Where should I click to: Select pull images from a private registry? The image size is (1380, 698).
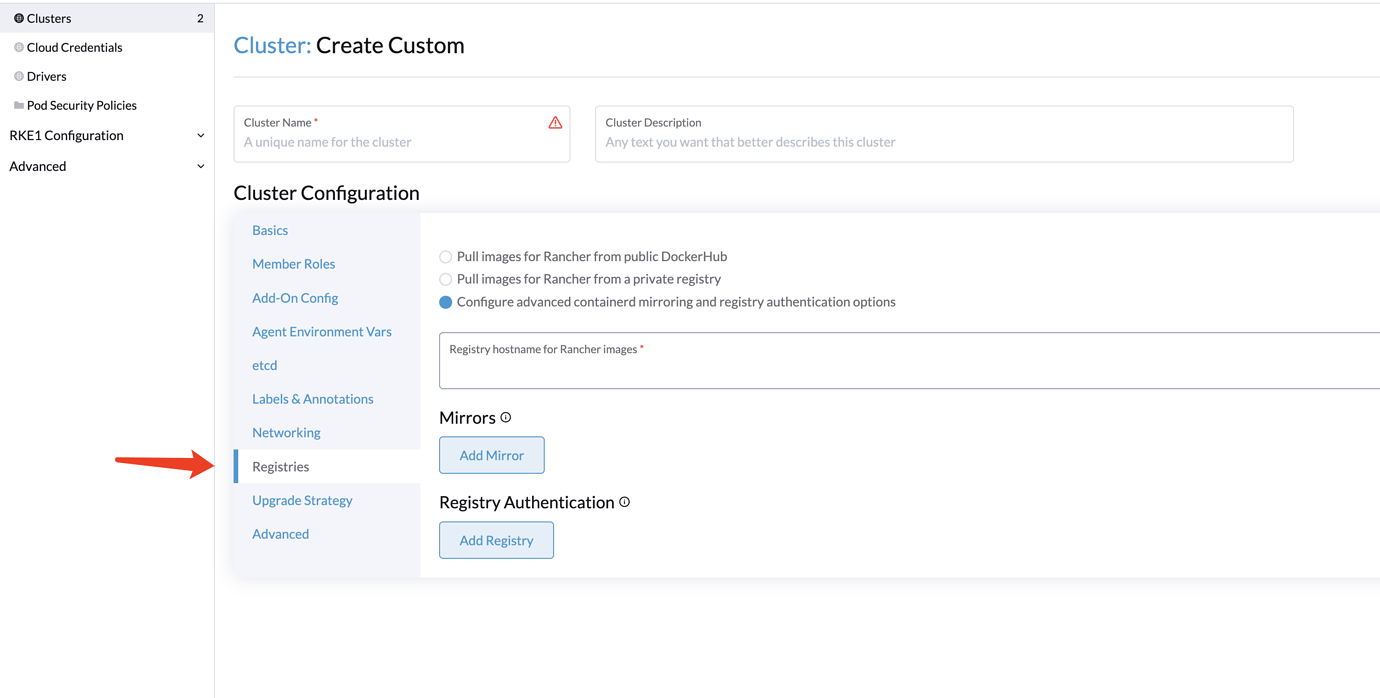click(446, 280)
